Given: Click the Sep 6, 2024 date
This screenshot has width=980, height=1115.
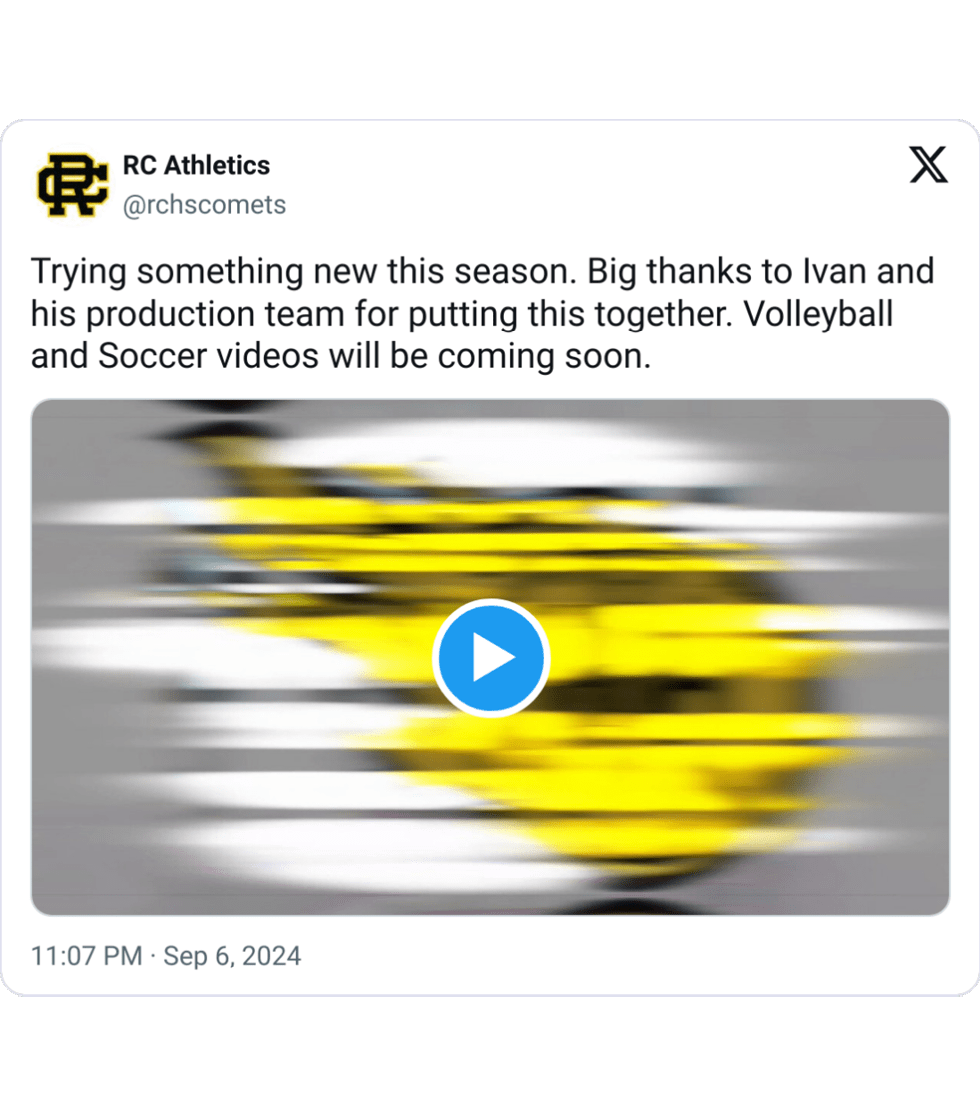Looking at the screenshot, I should (x=232, y=956).
